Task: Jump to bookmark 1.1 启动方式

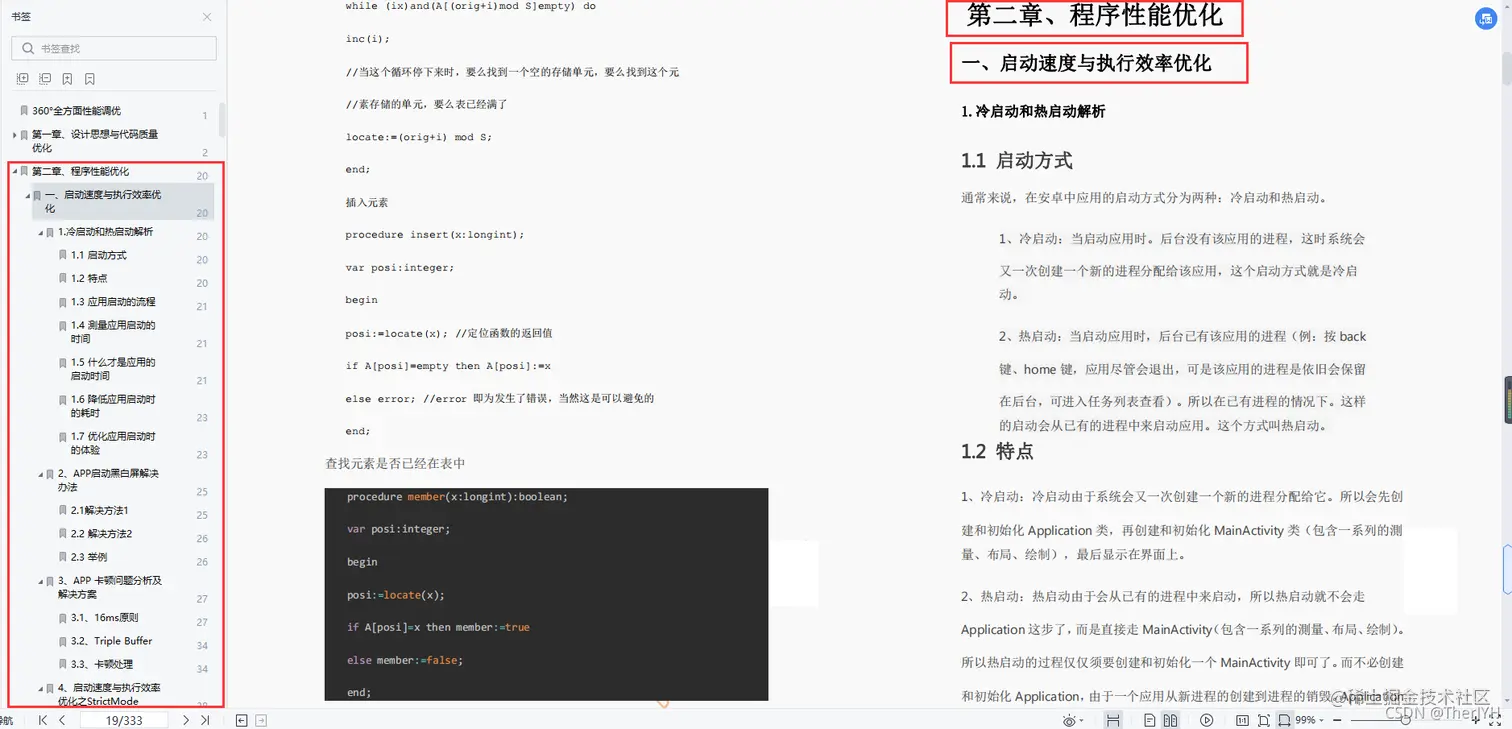Action: pos(98,255)
